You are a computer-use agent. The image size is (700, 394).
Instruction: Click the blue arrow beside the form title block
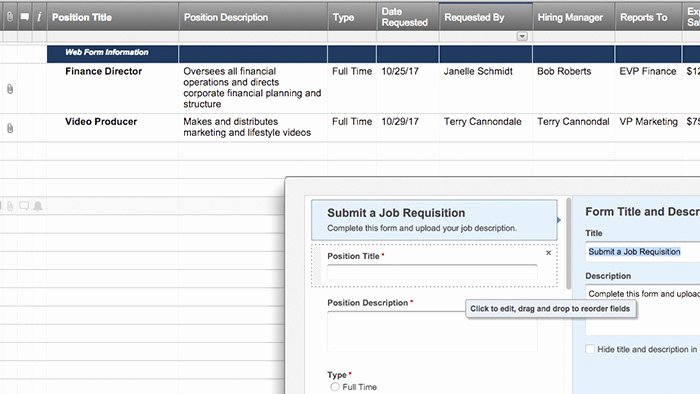pyautogui.click(x=559, y=220)
